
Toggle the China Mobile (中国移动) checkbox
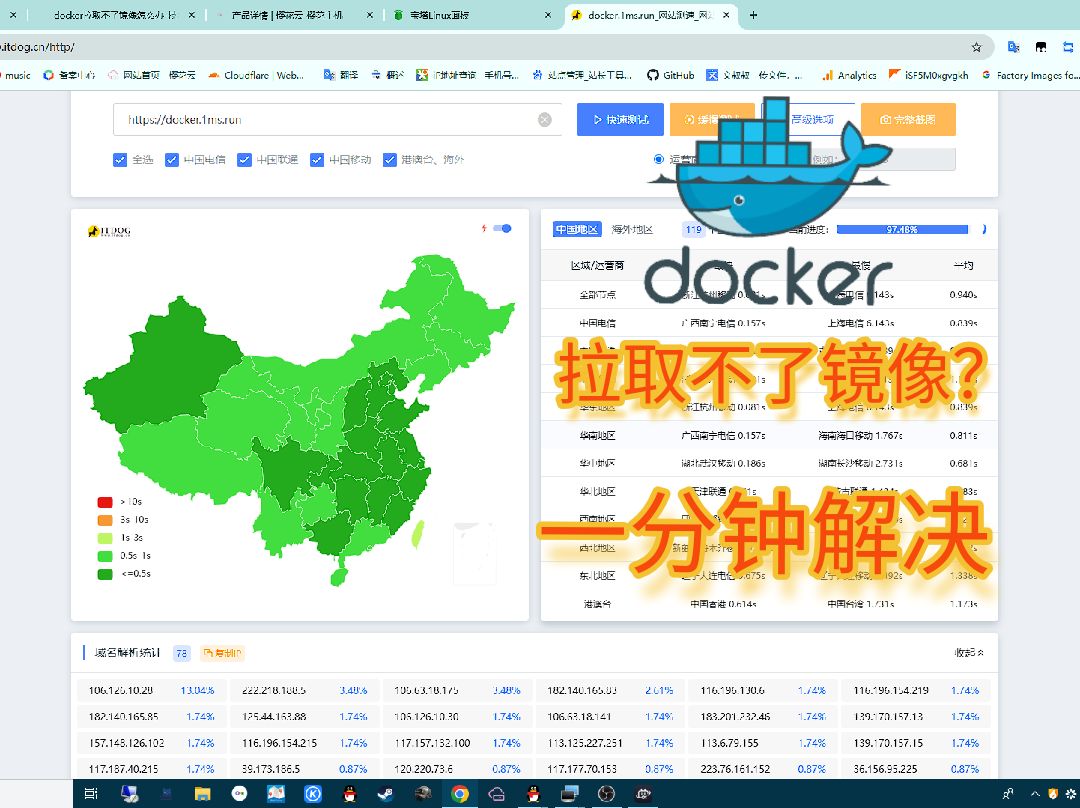pyautogui.click(x=317, y=160)
